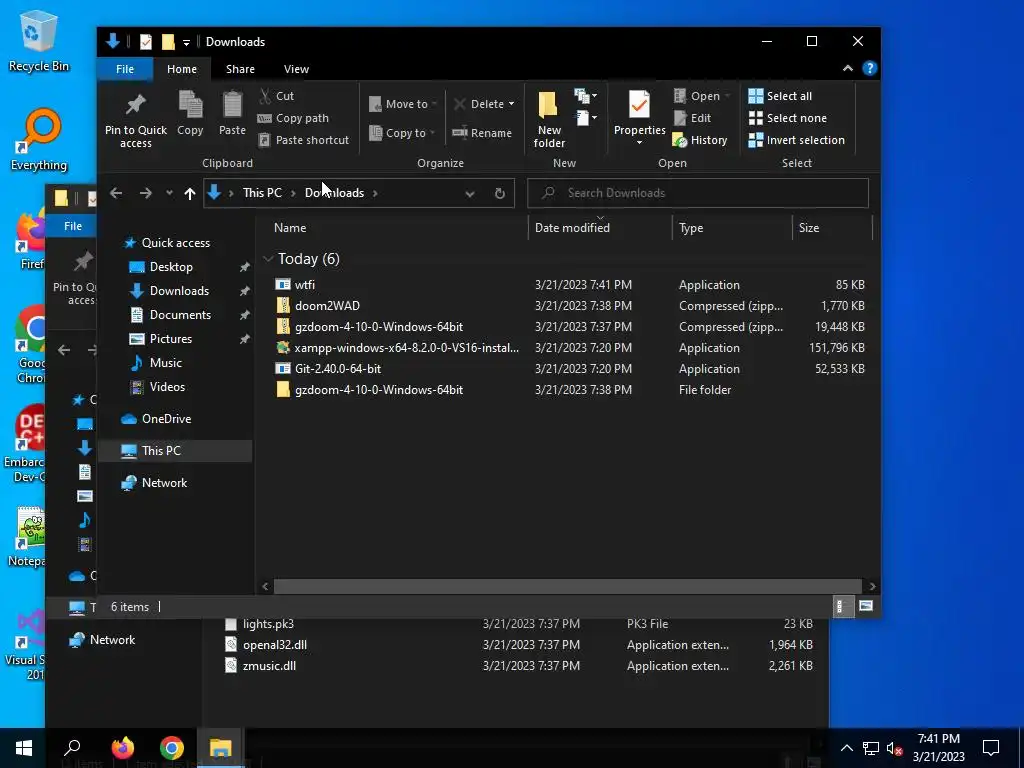The width and height of the screenshot is (1024, 768).
Task: Click the Copy ribbon icon
Action: [190, 114]
